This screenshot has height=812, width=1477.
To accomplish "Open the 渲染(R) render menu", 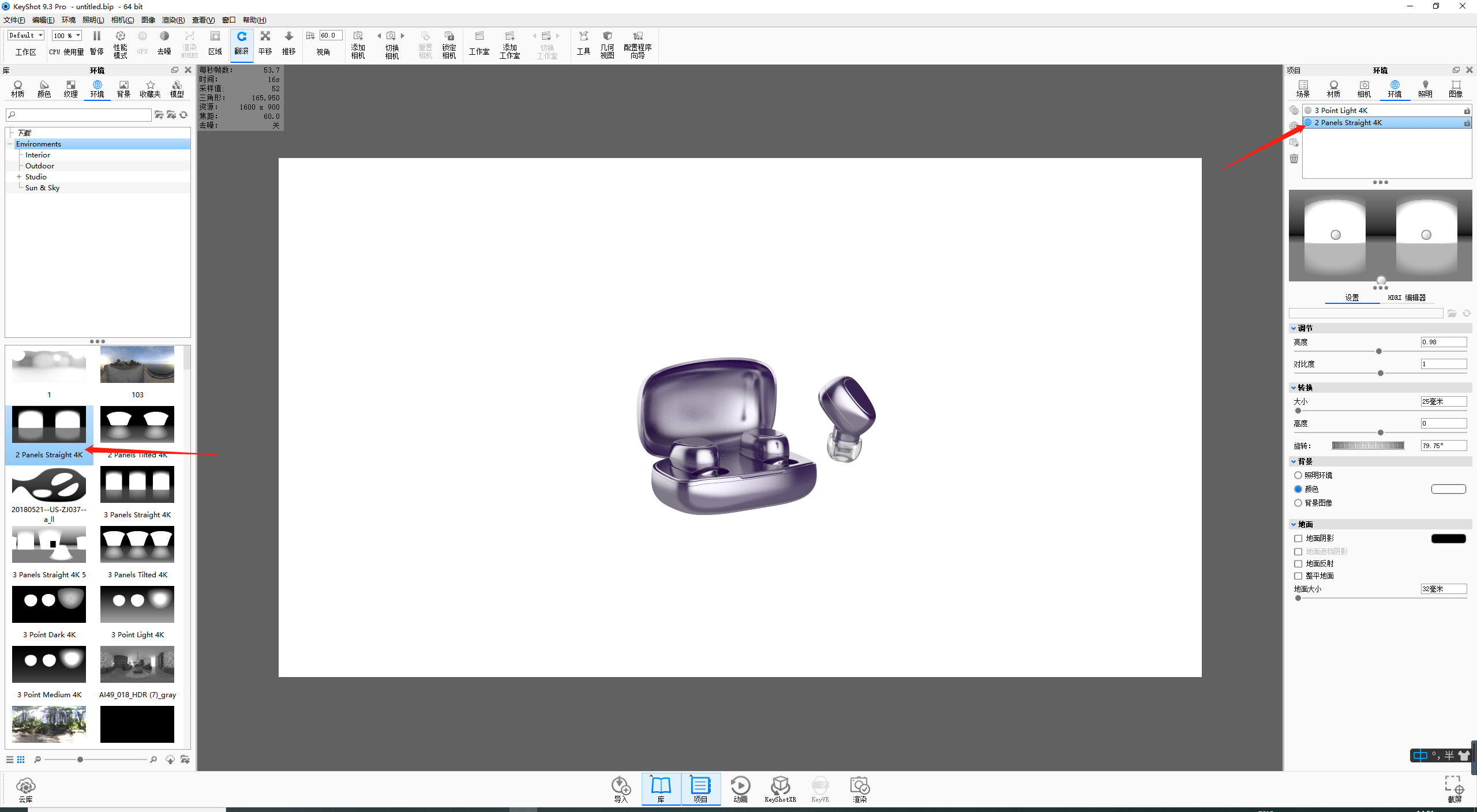I will click(173, 20).
